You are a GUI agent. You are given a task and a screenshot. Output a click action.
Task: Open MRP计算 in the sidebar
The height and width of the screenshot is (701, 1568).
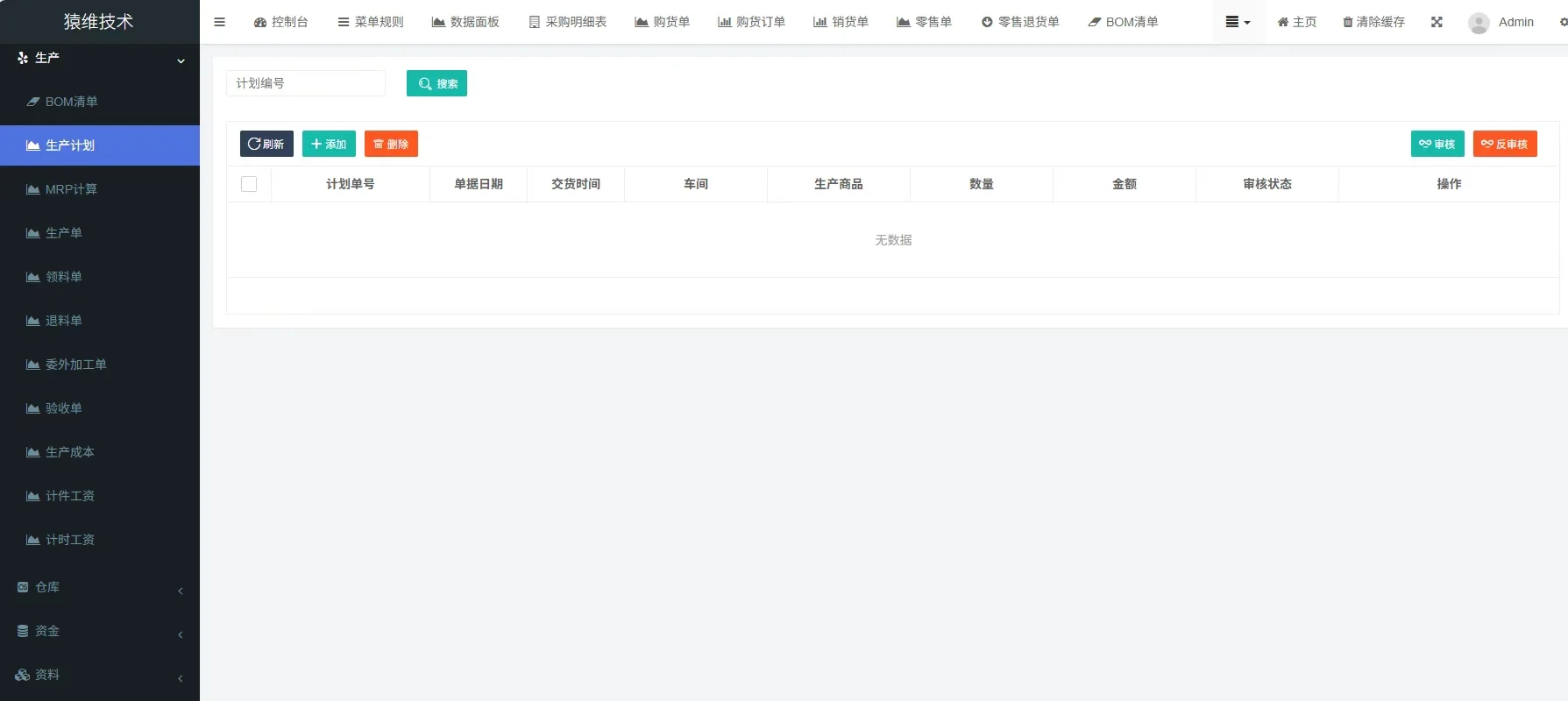click(100, 189)
